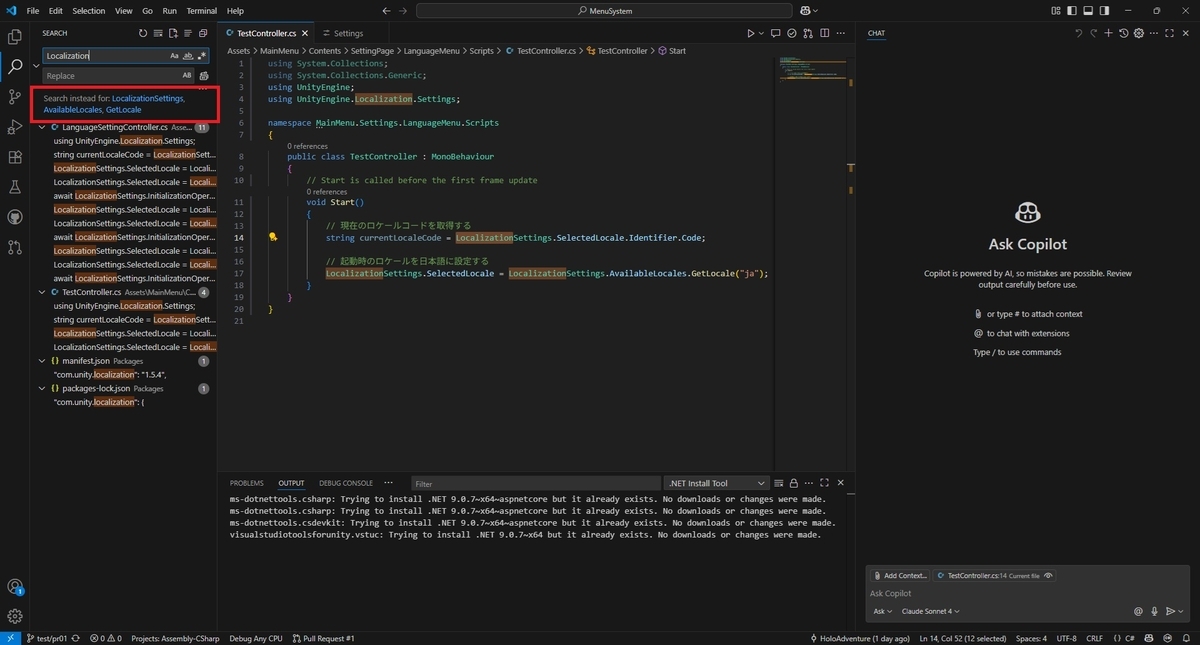Open the Selection menu
Viewport: 1200px width, 645px height.
89,10
